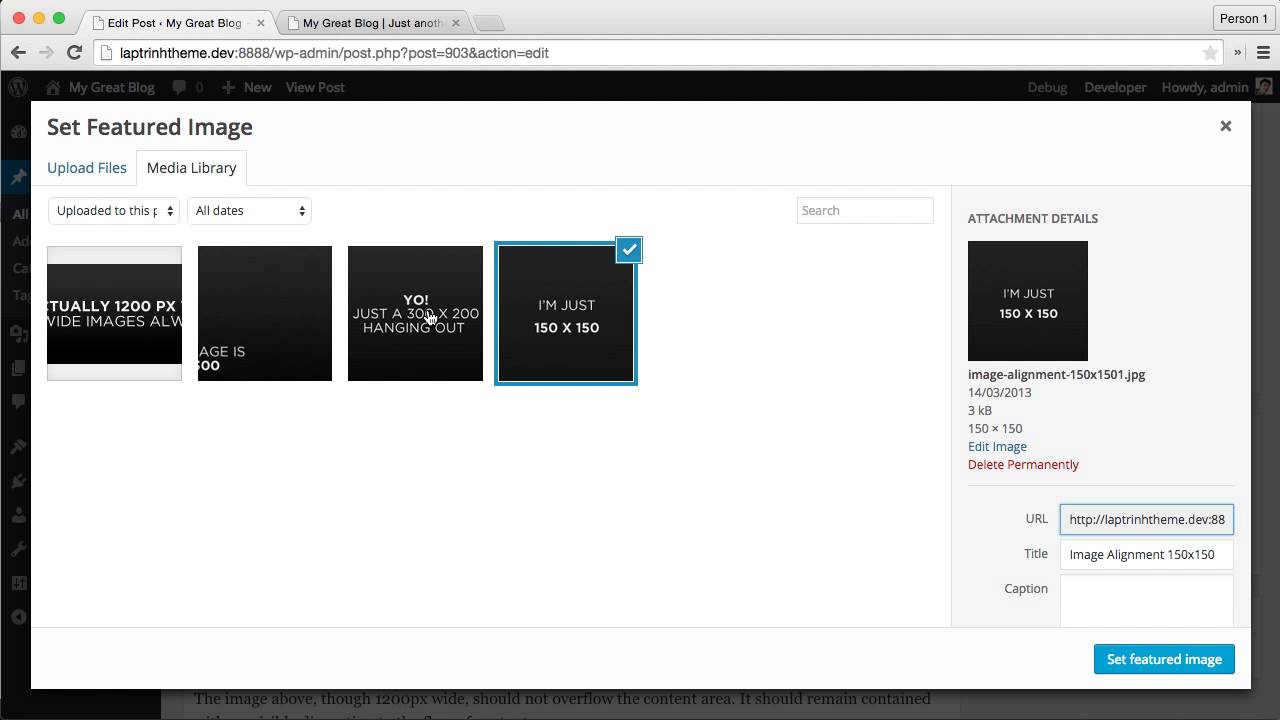Go back with the browser back arrow
Viewport: 1280px width, 720px height.
click(x=19, y=53)
